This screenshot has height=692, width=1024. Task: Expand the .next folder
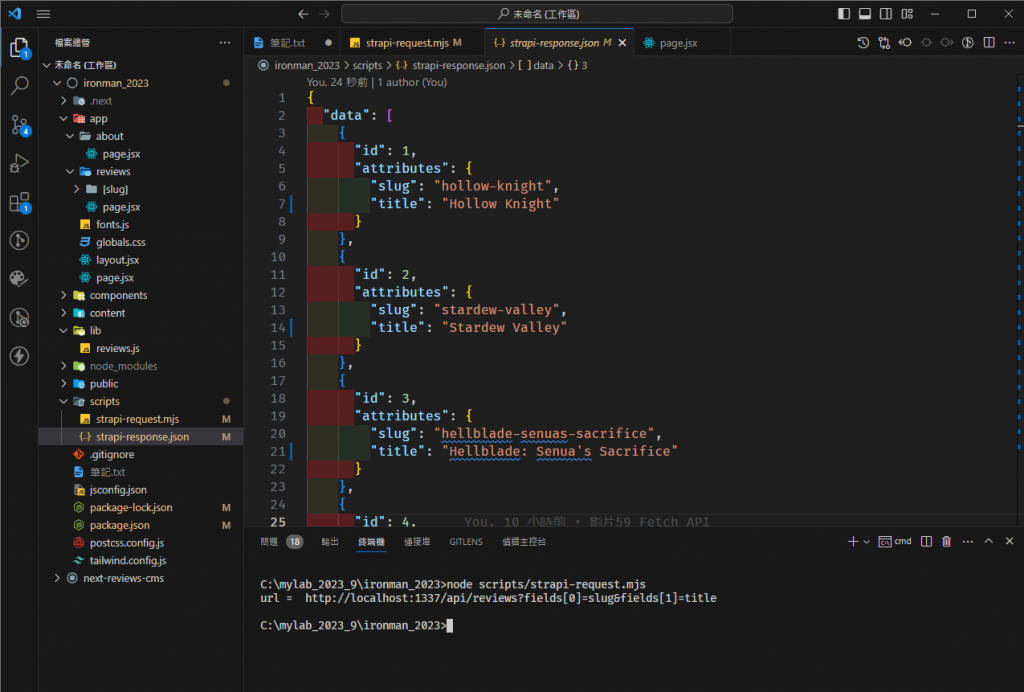(63, 101)
